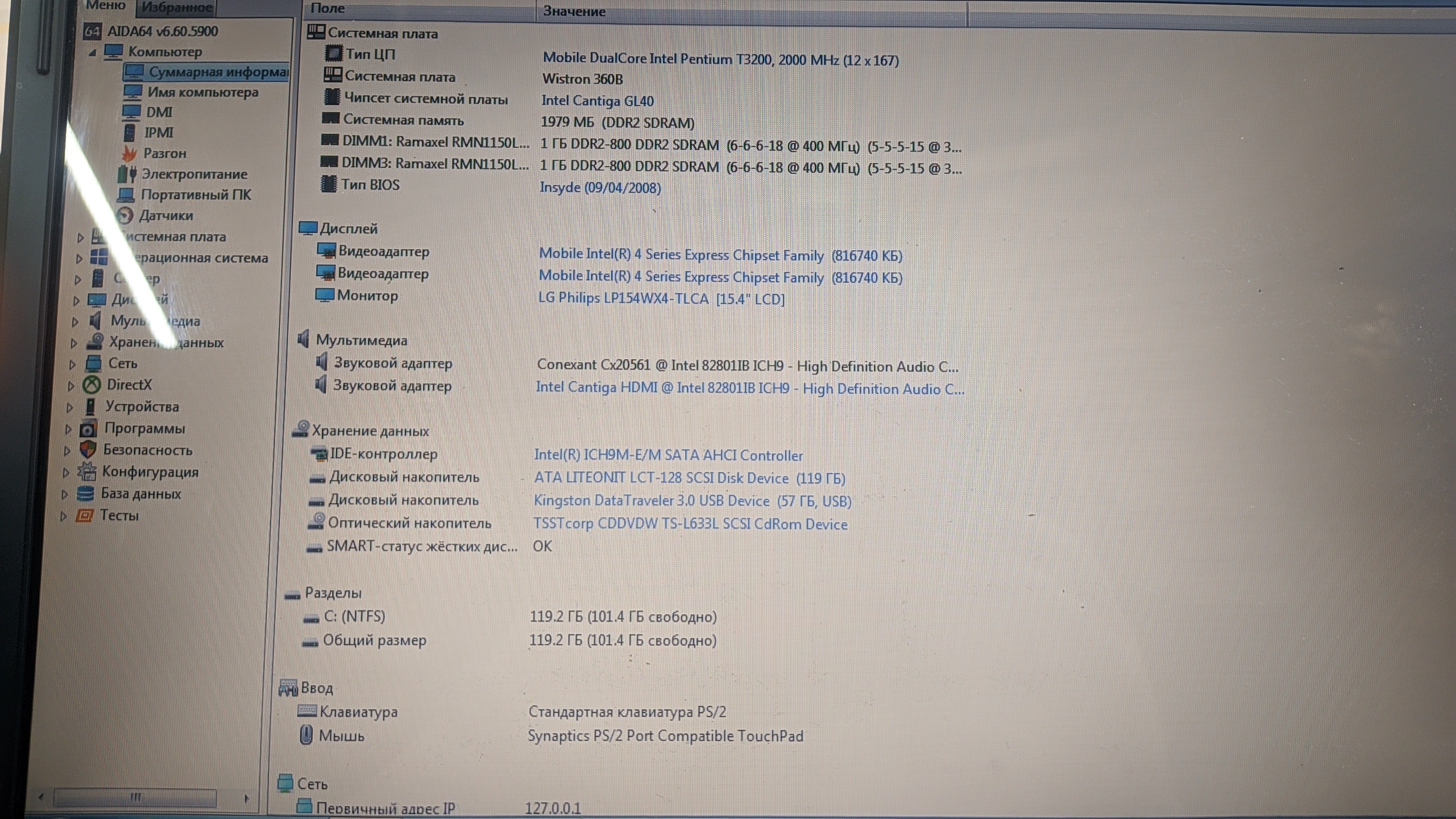Collapse the Компьютер tree node
This screenshot has height=819, width=1456.
(93, 53)
